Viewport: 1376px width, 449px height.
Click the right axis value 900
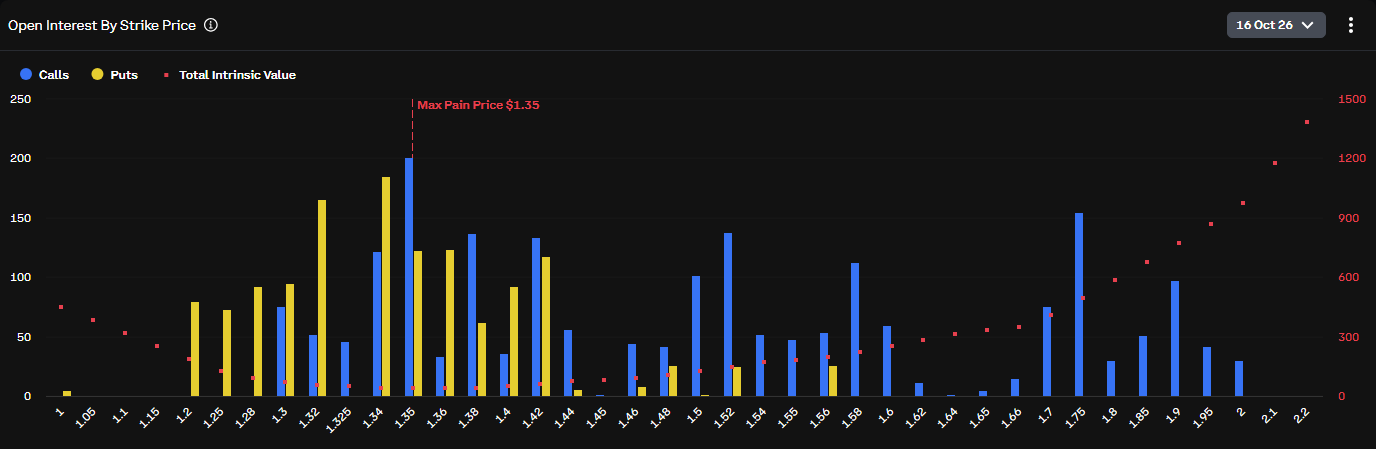point(1349,218)
